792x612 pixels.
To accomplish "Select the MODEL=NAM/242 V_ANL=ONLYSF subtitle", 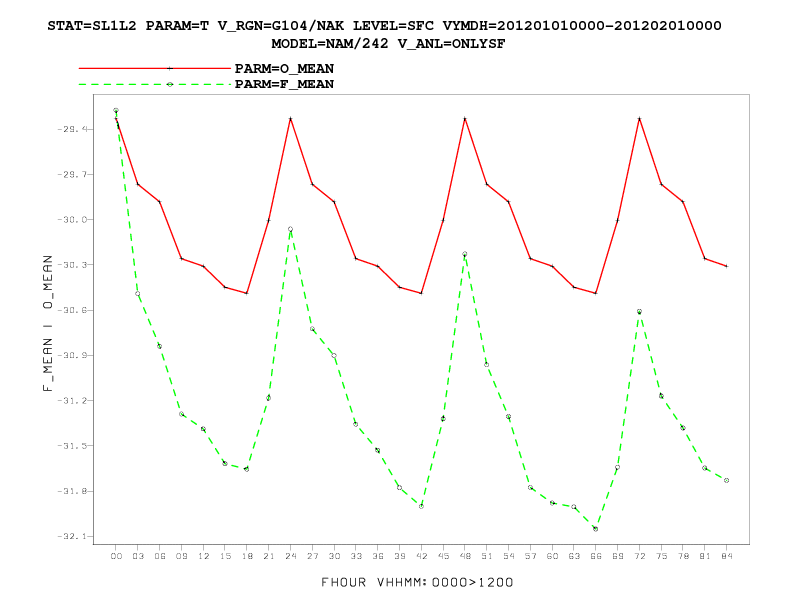I will 388,44.
